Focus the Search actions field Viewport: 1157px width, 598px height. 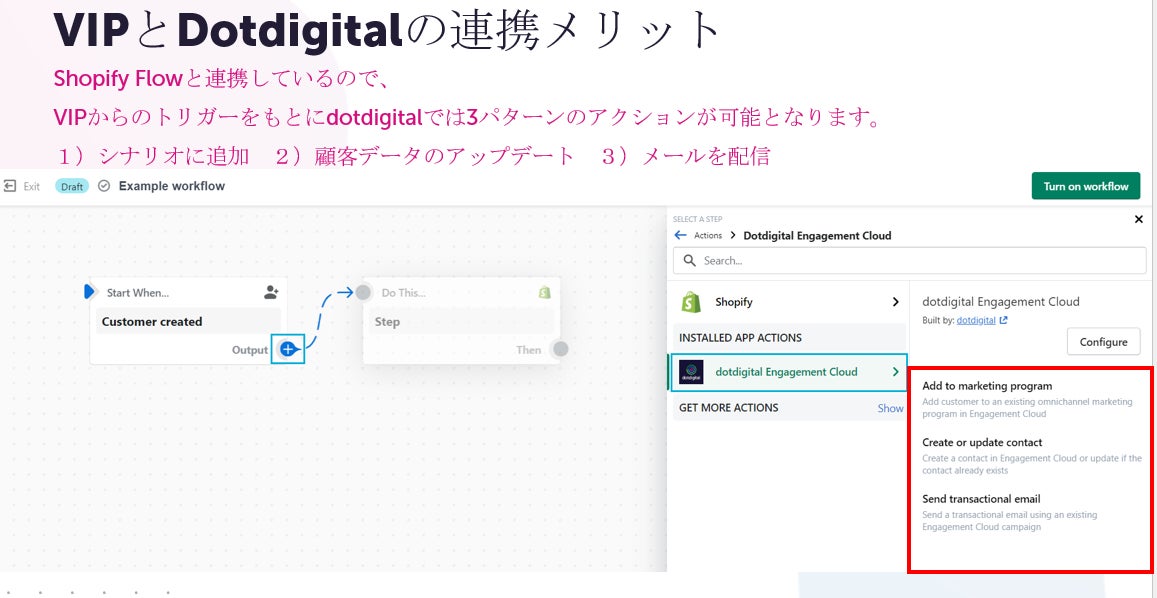pyautogui.click(x=909, y=261)
